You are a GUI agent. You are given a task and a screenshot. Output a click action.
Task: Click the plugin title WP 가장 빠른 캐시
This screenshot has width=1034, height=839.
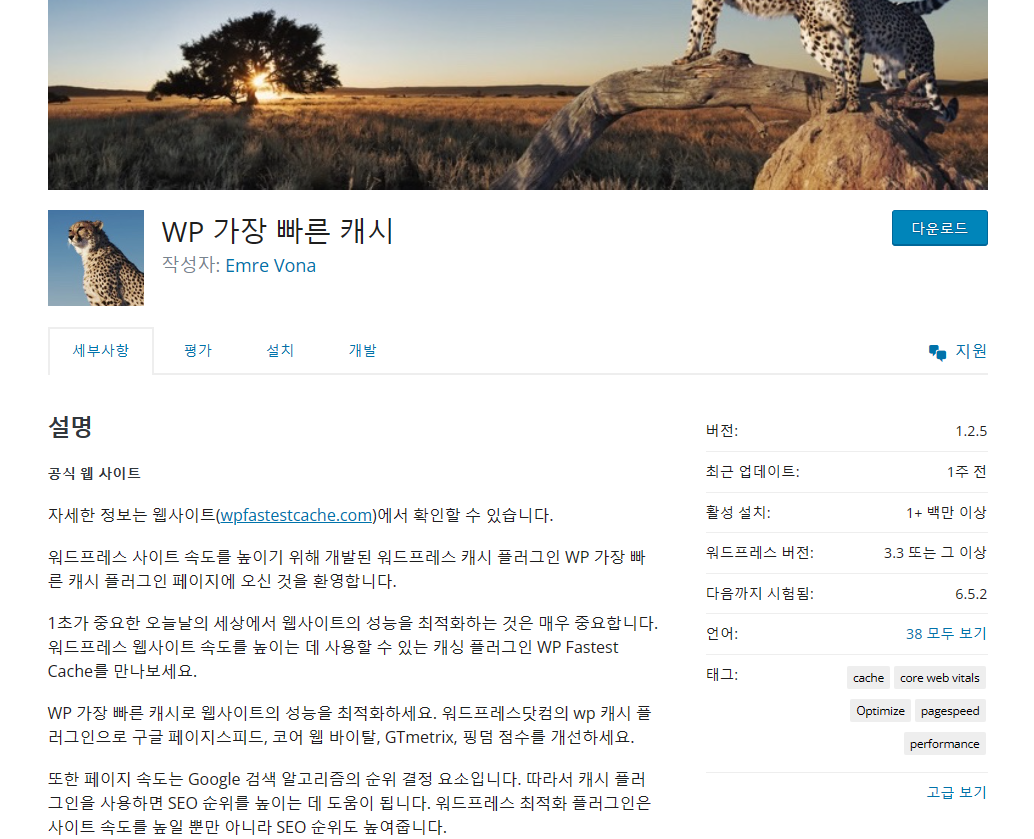tap(278, 231)
